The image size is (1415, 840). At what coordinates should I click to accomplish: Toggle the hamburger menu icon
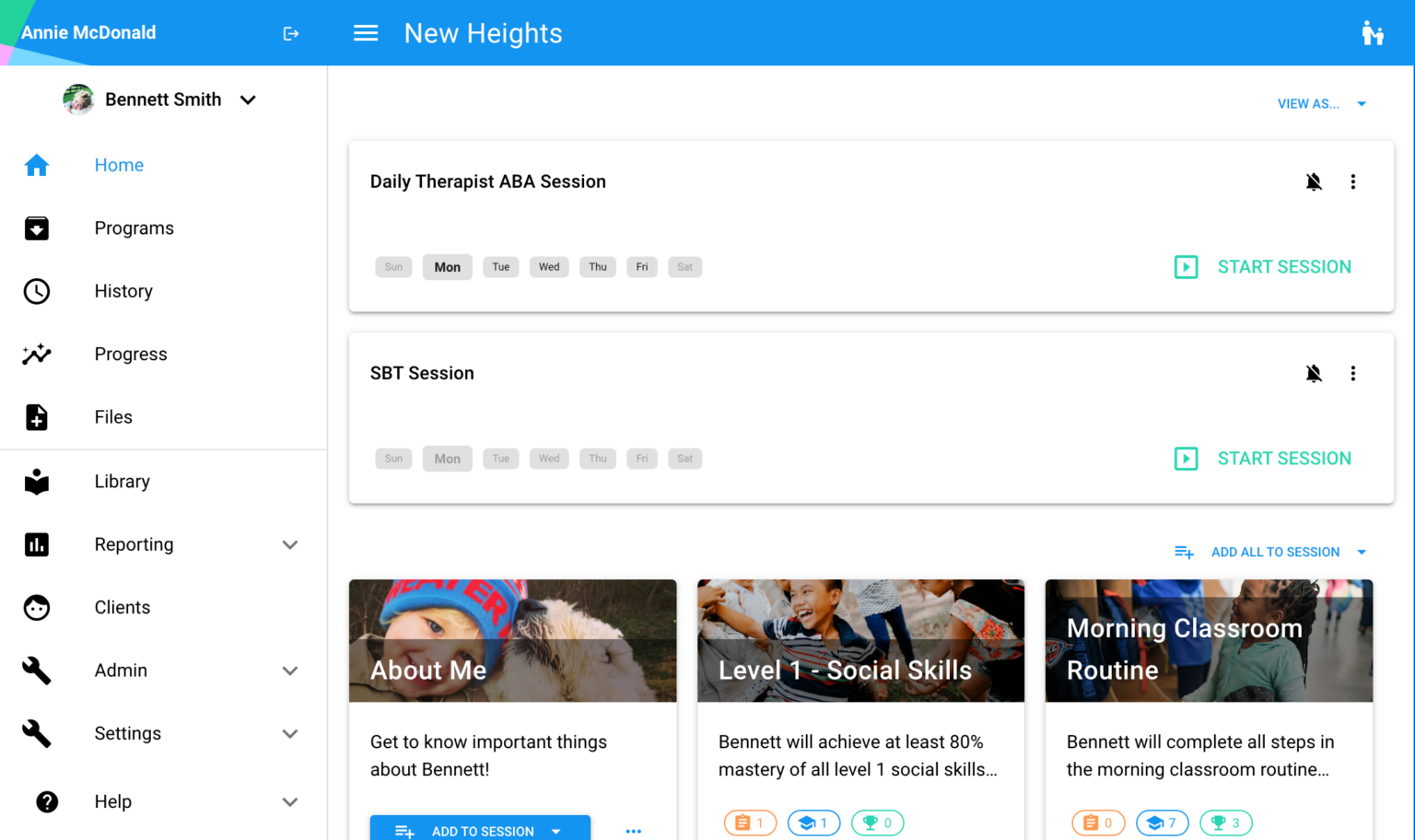click(366, 33)
